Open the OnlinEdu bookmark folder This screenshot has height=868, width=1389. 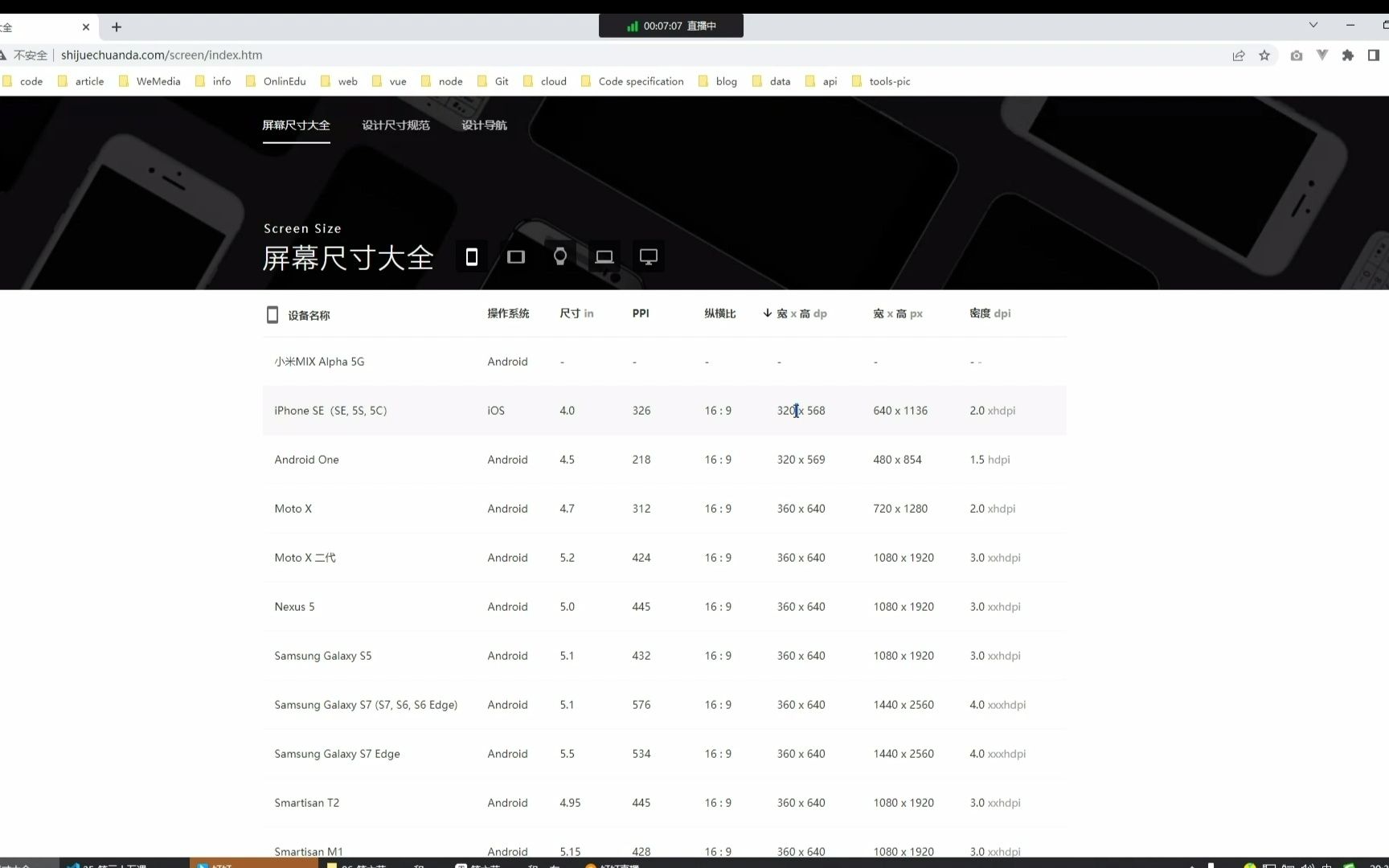point(276,81)
